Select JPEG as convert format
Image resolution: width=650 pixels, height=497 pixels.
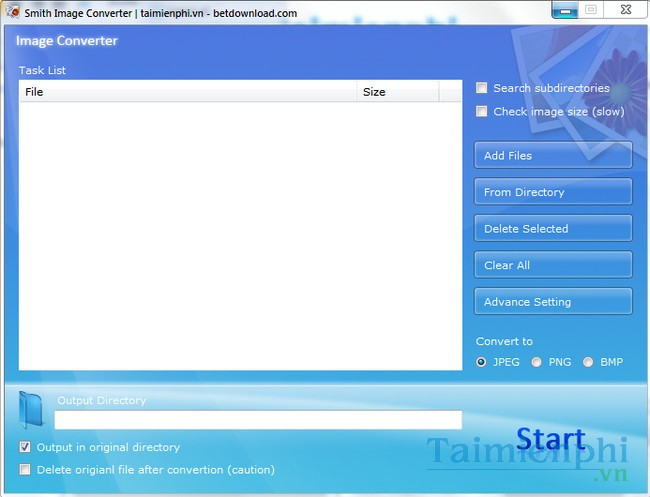click(x=481, y=362)
